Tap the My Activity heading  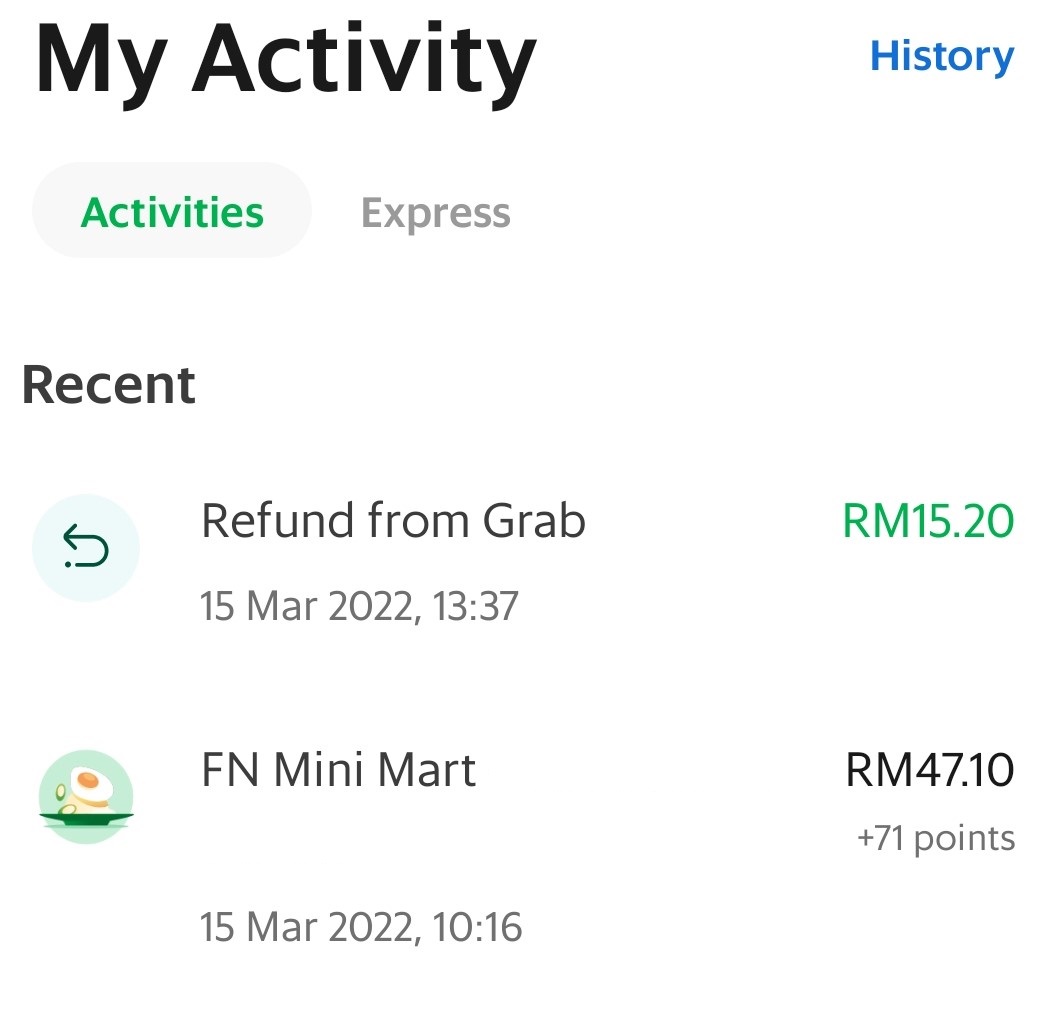(286, 62)
